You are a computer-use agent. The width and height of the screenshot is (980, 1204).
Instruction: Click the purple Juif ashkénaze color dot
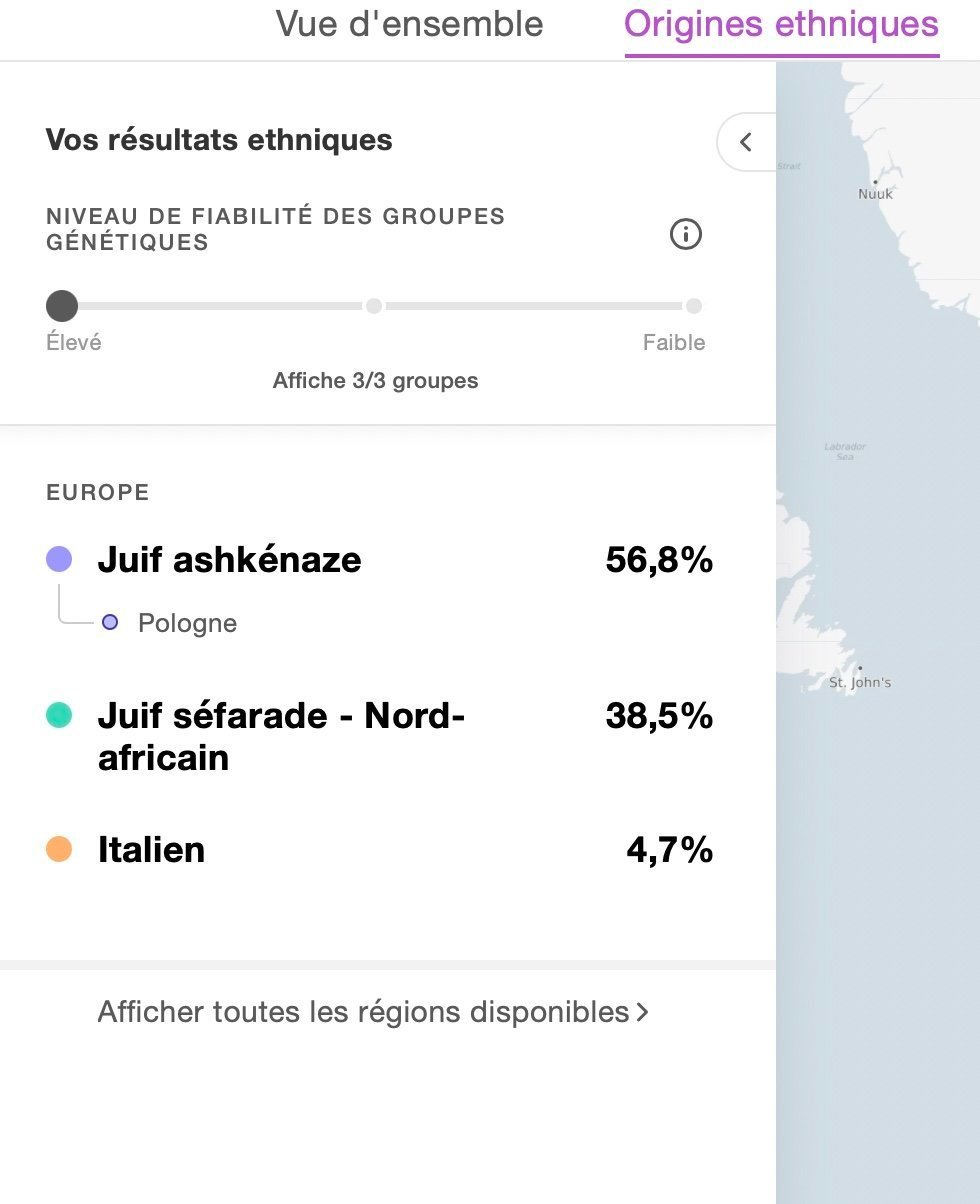[x=59, y=560]
